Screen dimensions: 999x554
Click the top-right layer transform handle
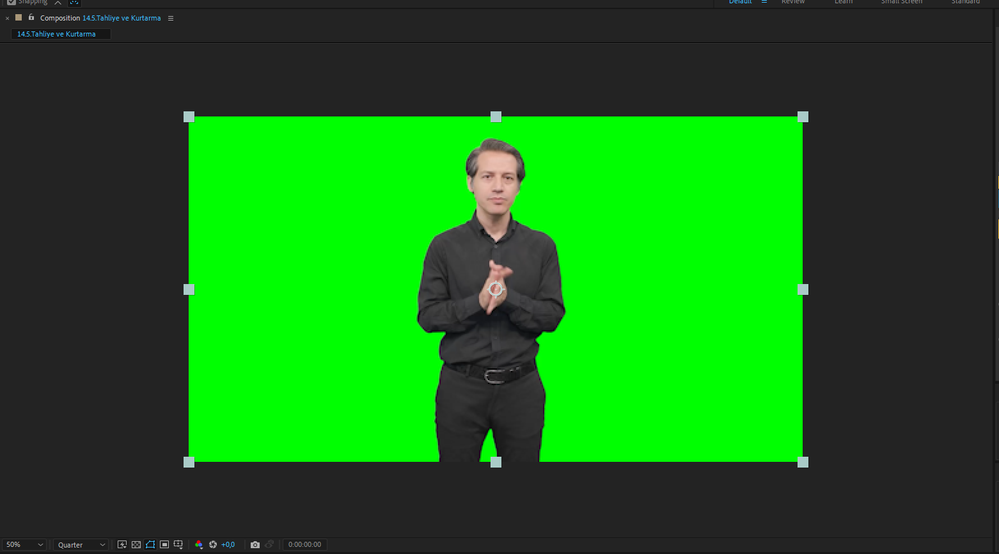803,117
